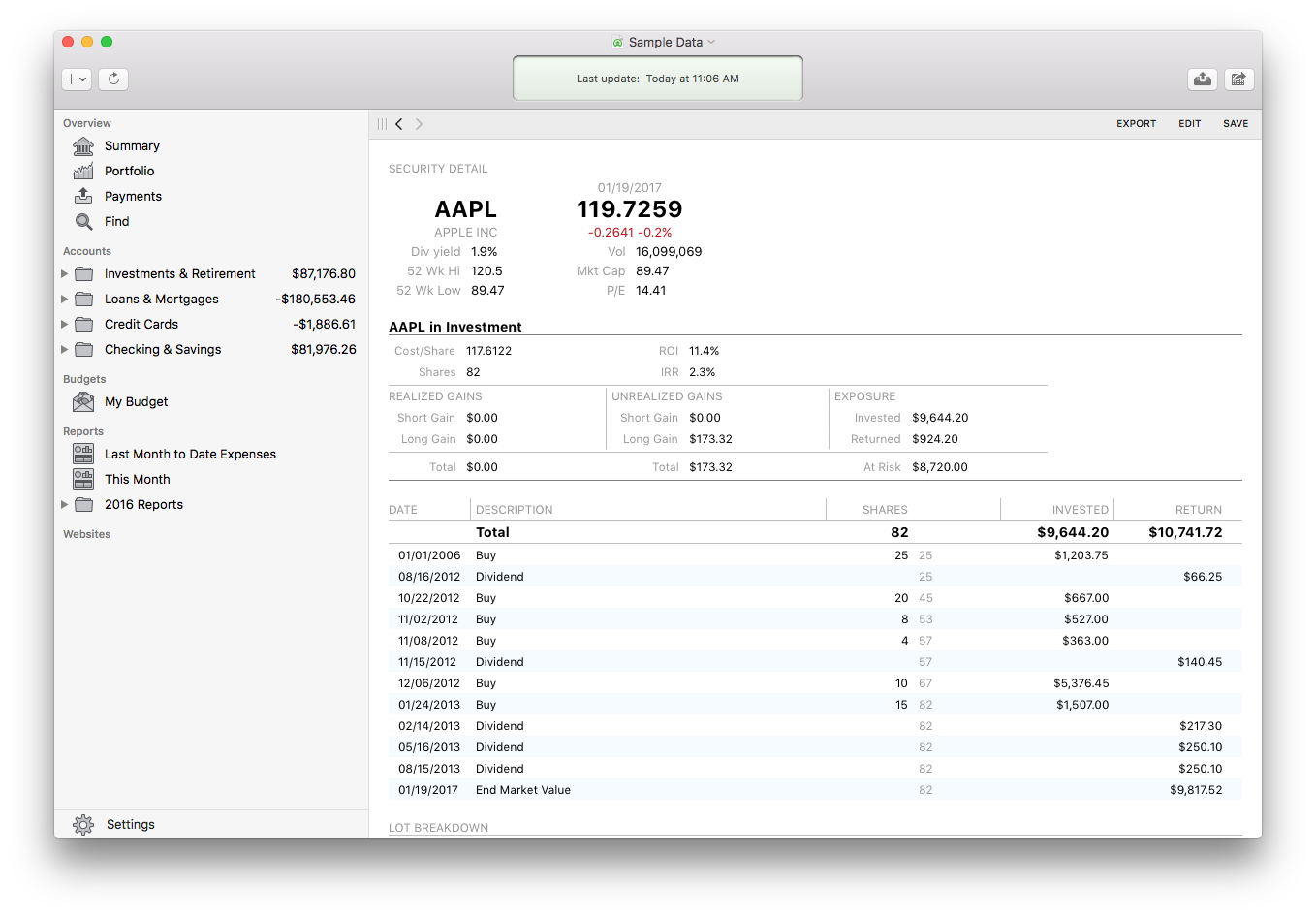This screenshot has width=1316, height=916.
Task: Select the 01/24/2013 Buy row
Action: coord(815,705)
